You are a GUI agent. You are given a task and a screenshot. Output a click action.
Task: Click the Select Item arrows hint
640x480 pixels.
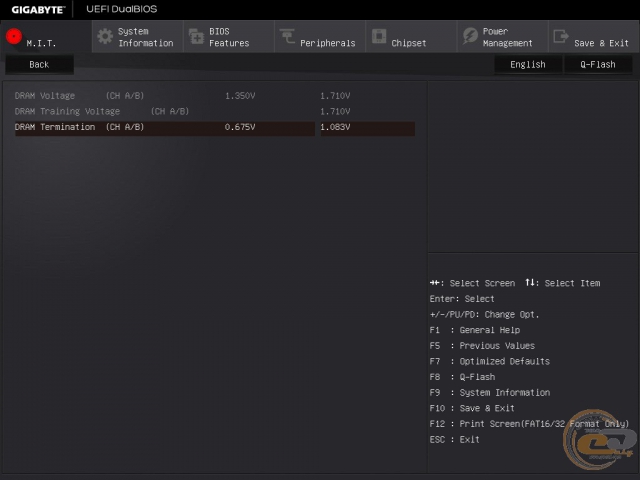(x=562, y=283)
